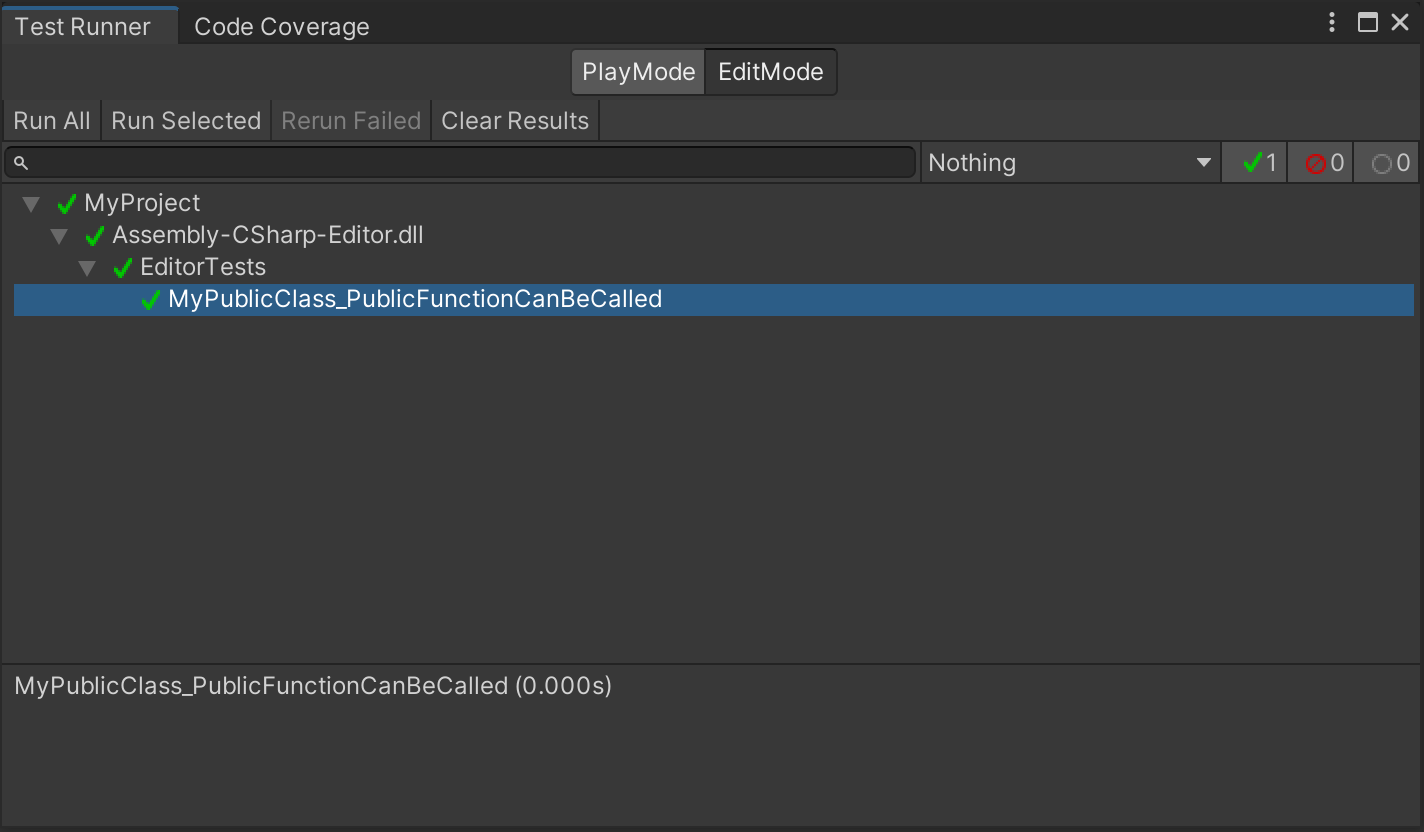Image resolution: width=1424 pixels, height=832 pixels.
Task: Run the selected test
Action: 186,120
